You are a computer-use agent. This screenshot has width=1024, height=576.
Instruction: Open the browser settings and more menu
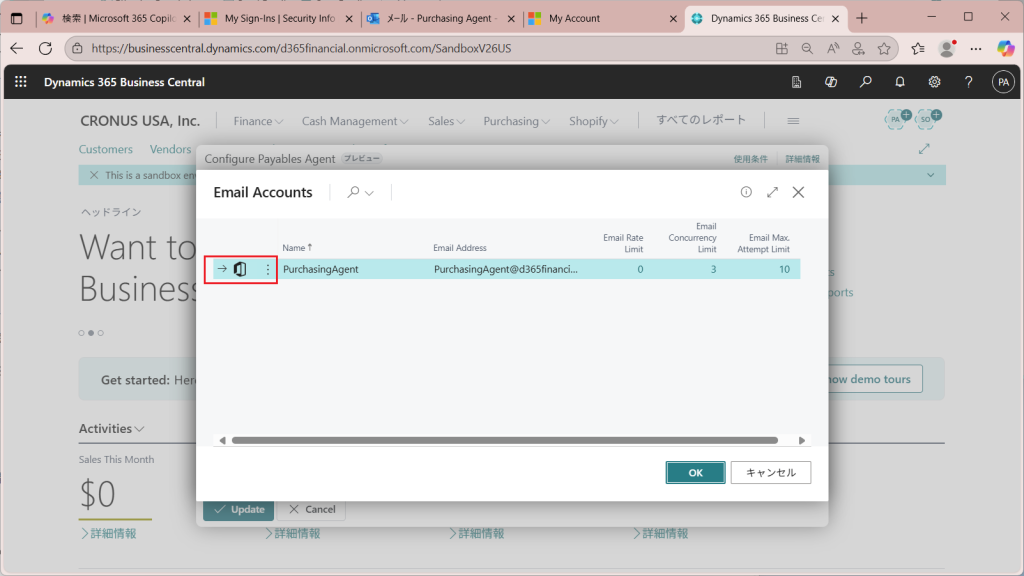(x=976, y=48)
